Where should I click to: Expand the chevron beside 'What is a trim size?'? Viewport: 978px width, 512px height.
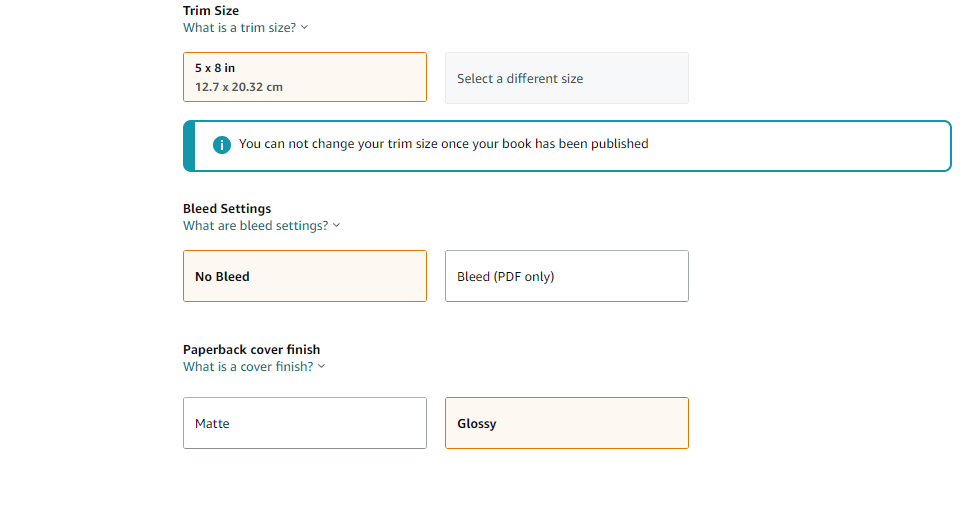click(304, 27)
